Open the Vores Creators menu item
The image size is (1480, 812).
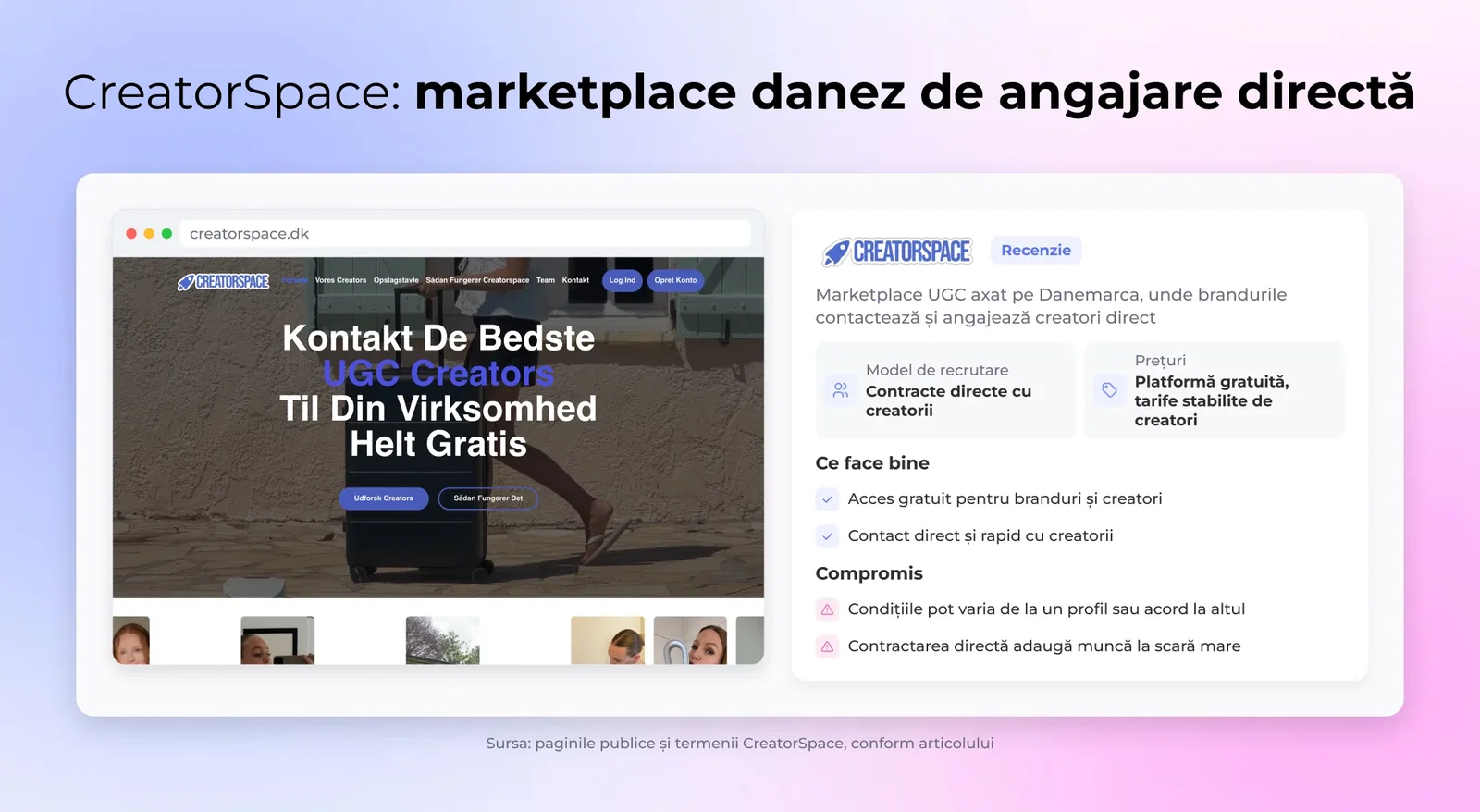click(x=340, y=280)
